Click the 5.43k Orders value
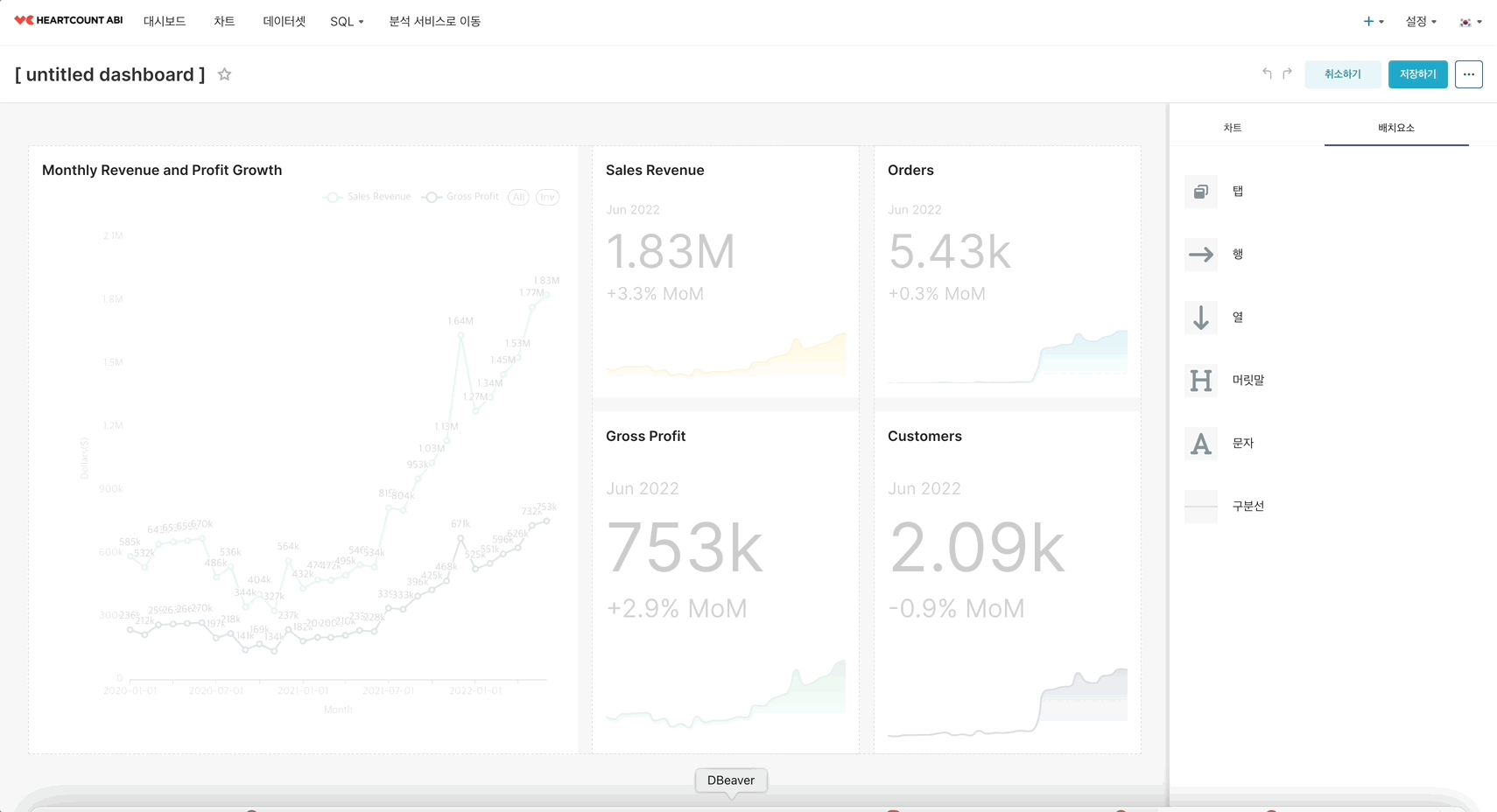1497x812 pixels. click(950, 252)
